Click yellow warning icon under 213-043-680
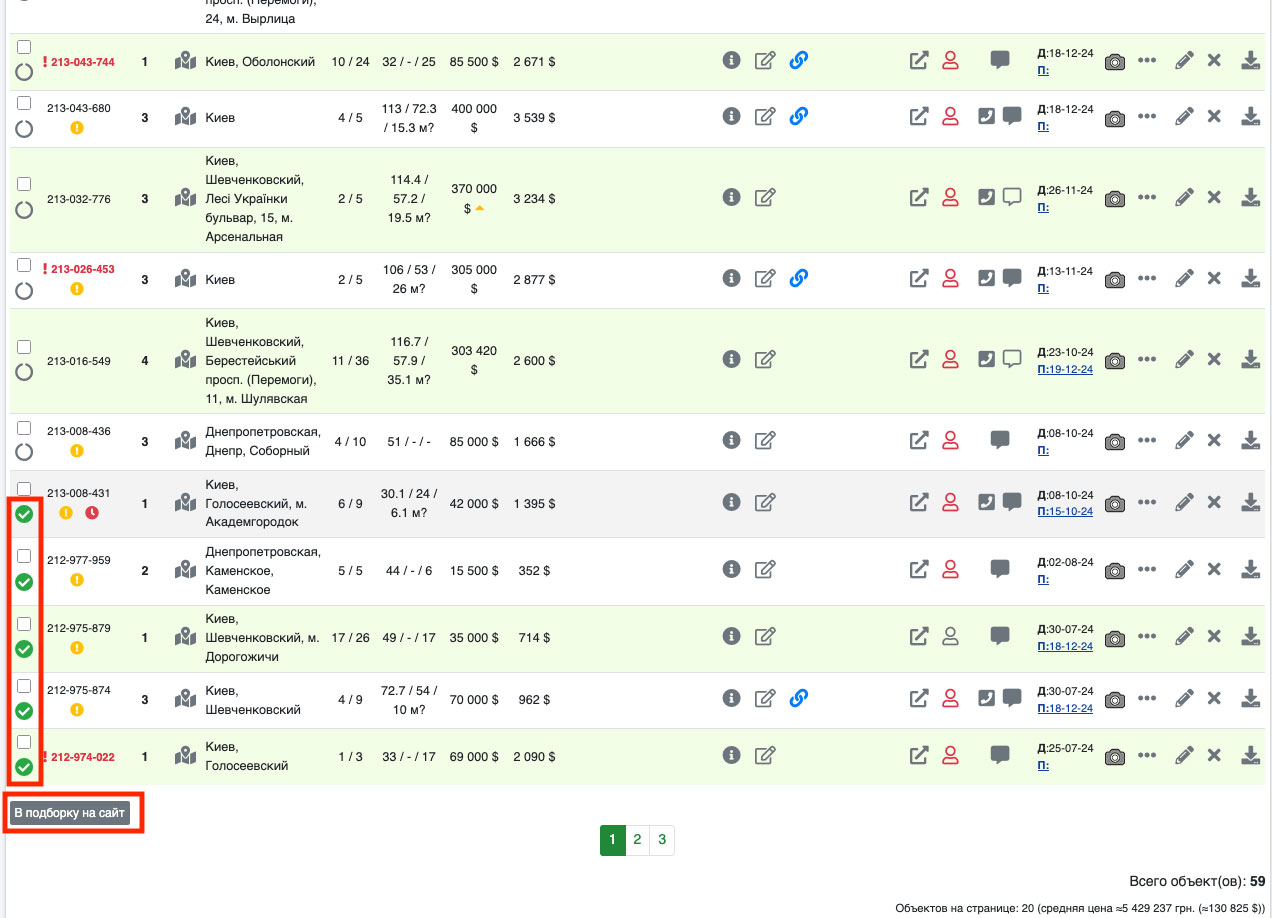This screenshot has height=918, width=1272. 77,128
